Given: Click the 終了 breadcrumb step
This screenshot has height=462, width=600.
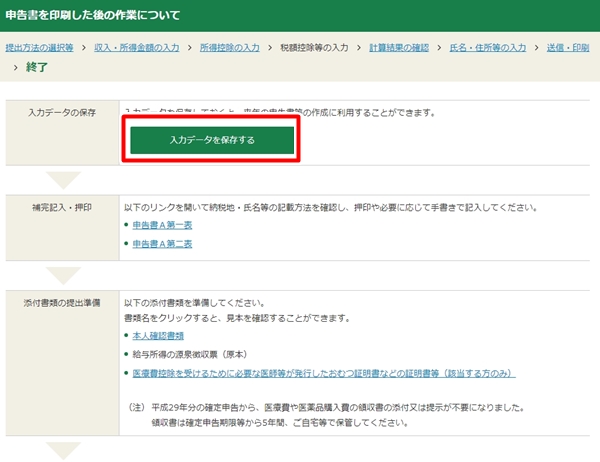Looking at the screenshot, I should tap(37, 67).
